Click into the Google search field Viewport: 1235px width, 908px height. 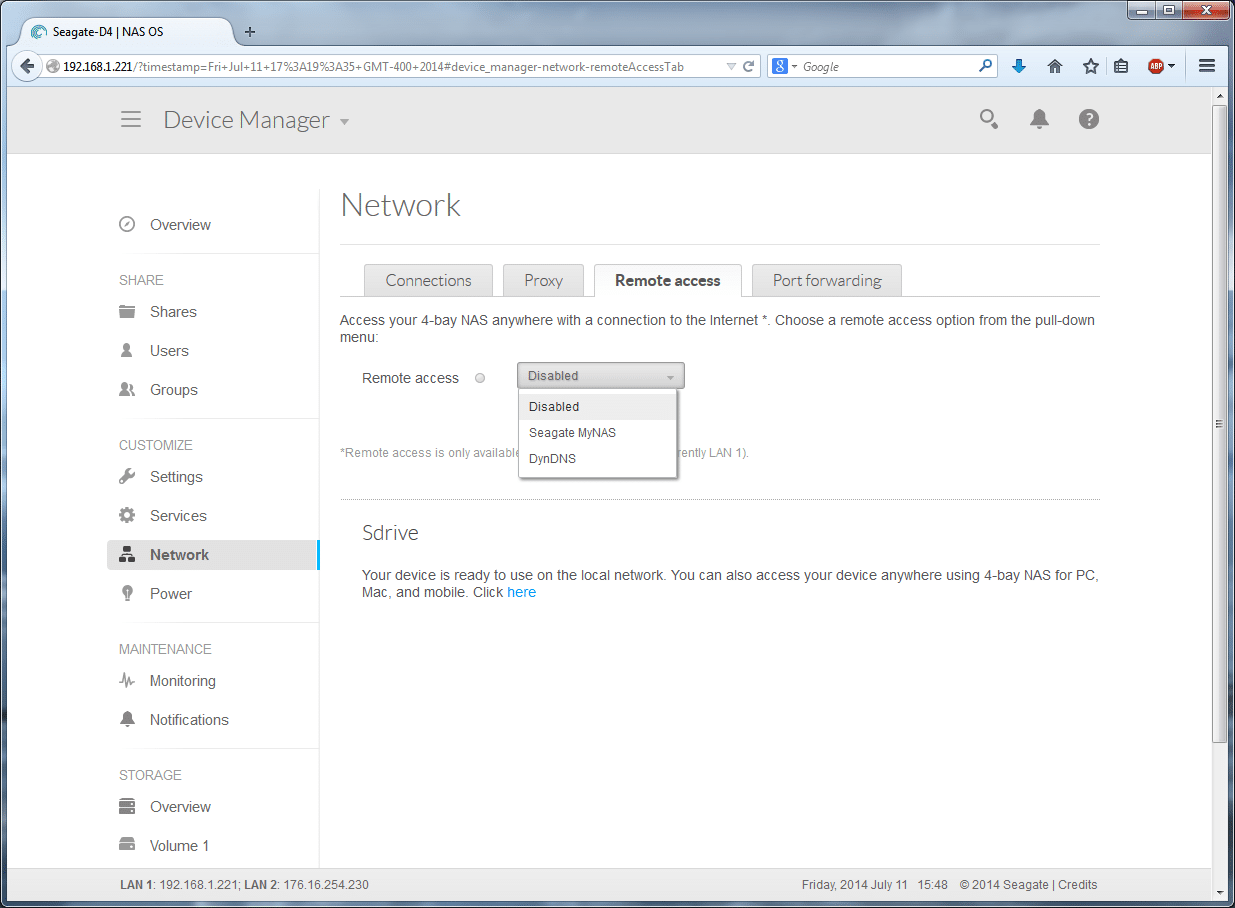click(888, 67)
